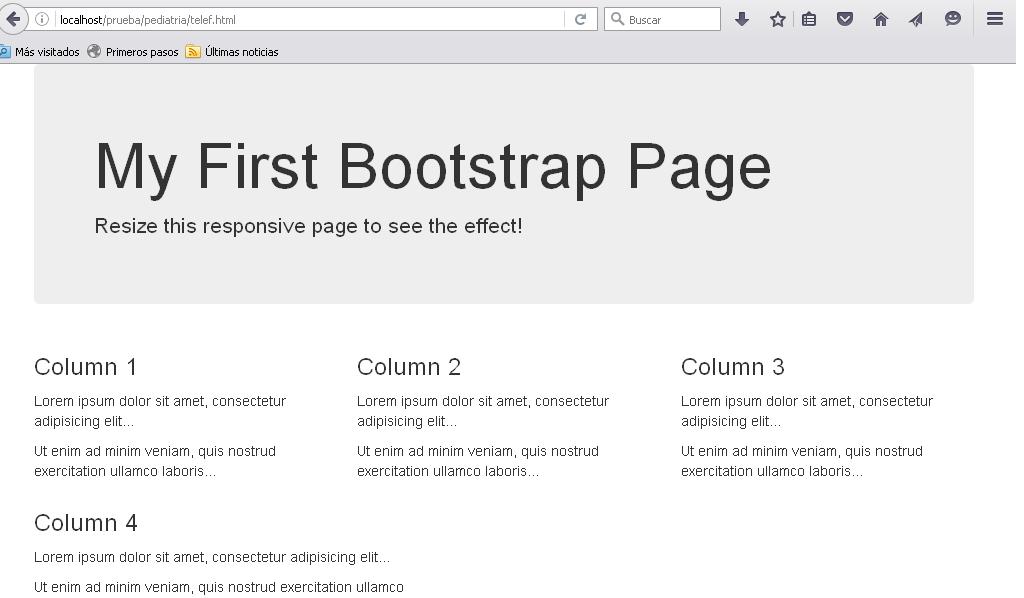Click Lorem ipsum paragraph under Column 3
The image size is (1024, 598).
(807, 411)
